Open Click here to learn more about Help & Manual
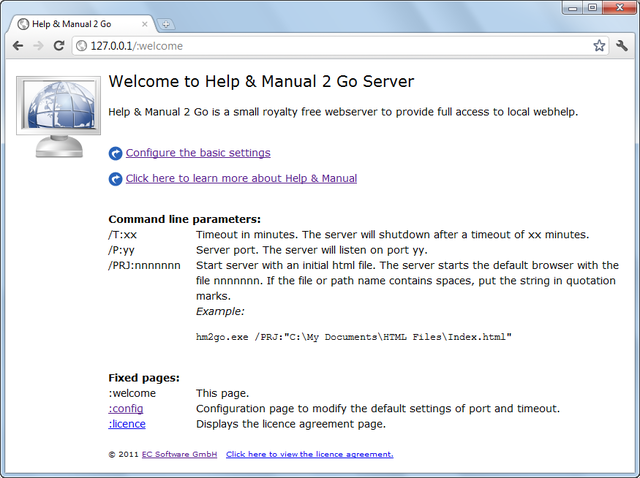 (241, 178)
